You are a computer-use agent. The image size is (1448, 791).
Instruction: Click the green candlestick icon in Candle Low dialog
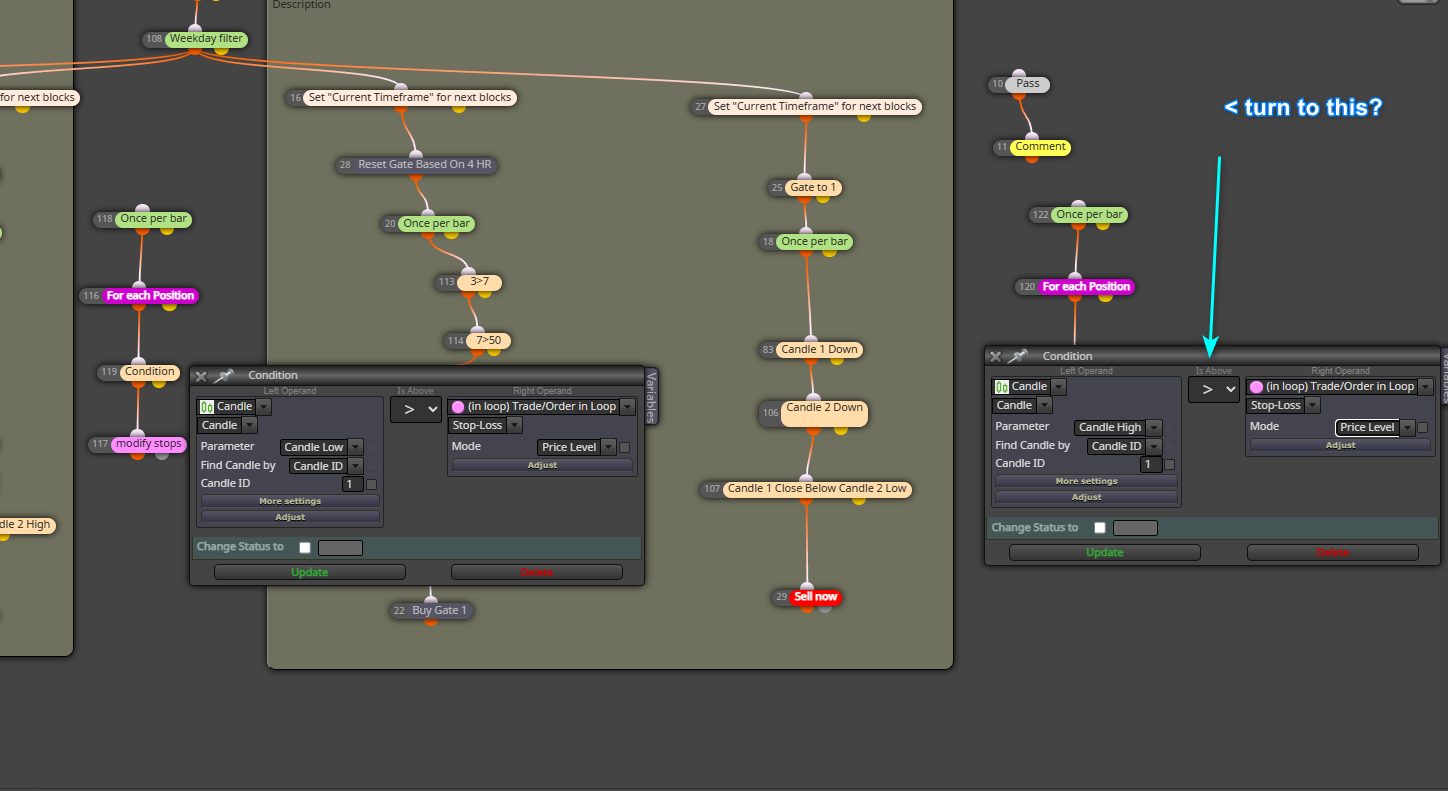[x=207, y=407]
